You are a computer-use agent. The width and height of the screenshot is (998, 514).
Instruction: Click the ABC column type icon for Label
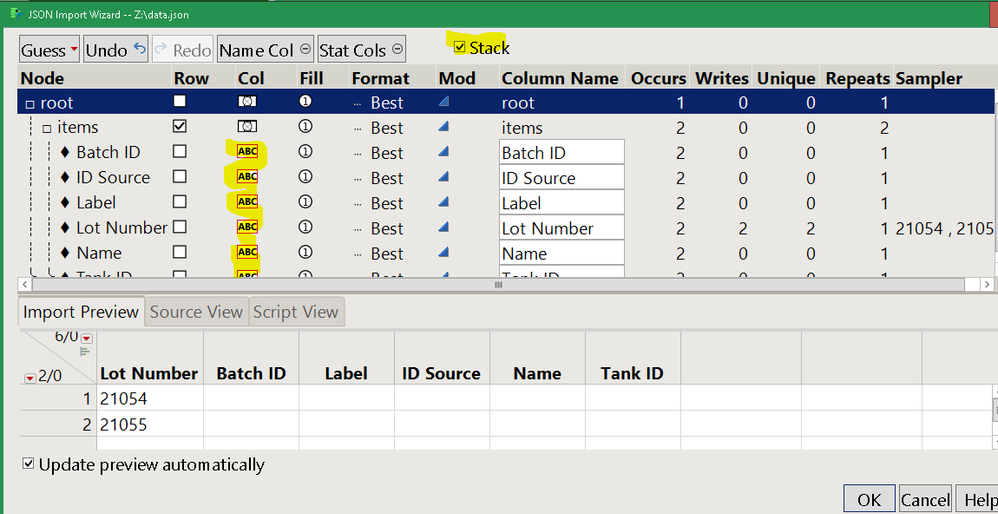point(246,202)
